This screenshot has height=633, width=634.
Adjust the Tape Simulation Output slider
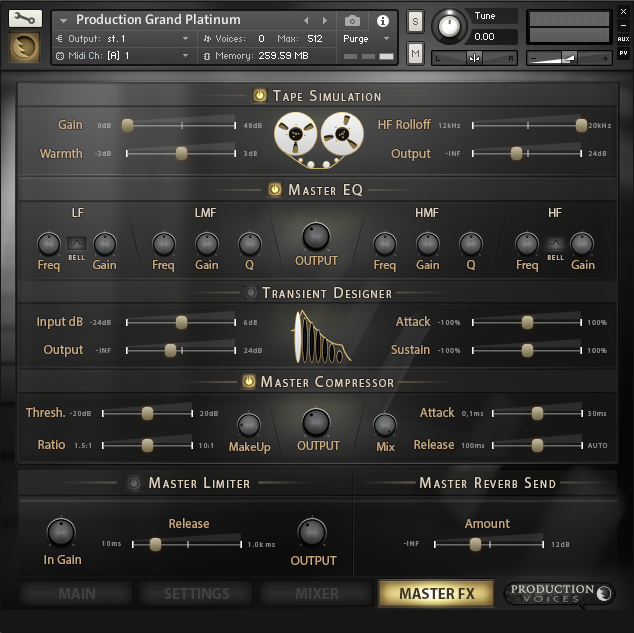point(527,154)
